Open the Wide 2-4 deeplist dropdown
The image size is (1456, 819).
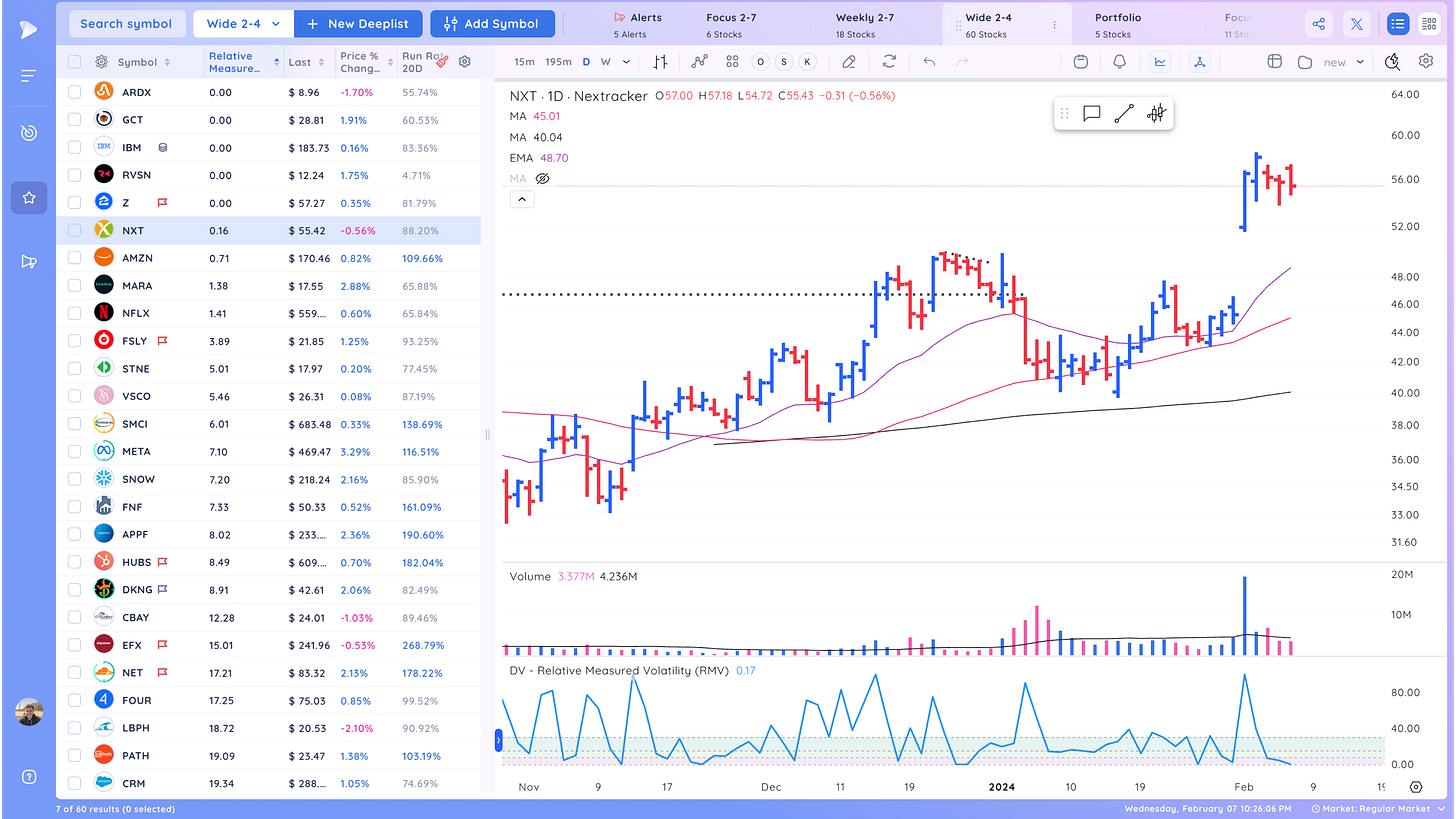click(x=243, y=24)
